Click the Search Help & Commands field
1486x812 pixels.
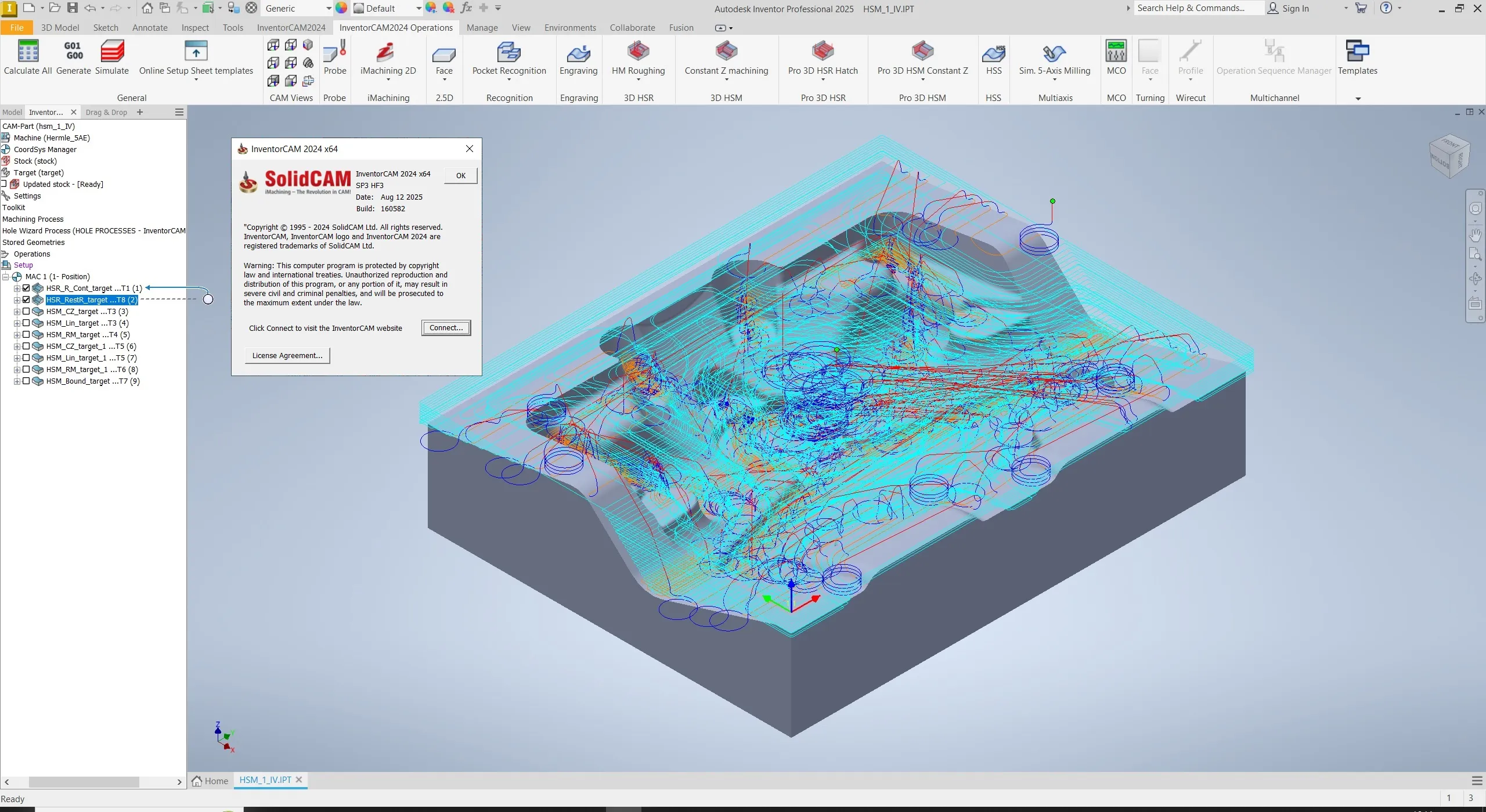click(x=1199, y=8)
